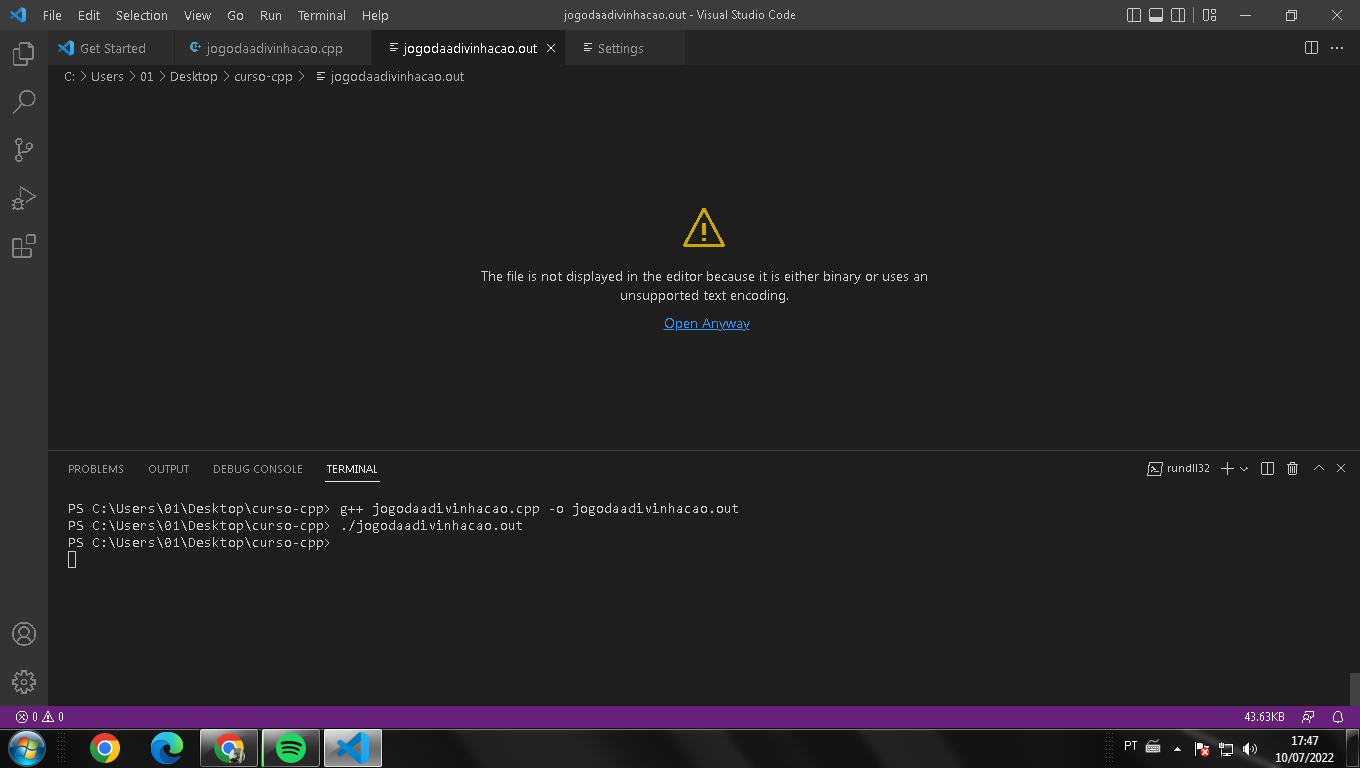Open the Edit menu
This screenshot has height=768, width=1360.
click(x=89, y=15)
